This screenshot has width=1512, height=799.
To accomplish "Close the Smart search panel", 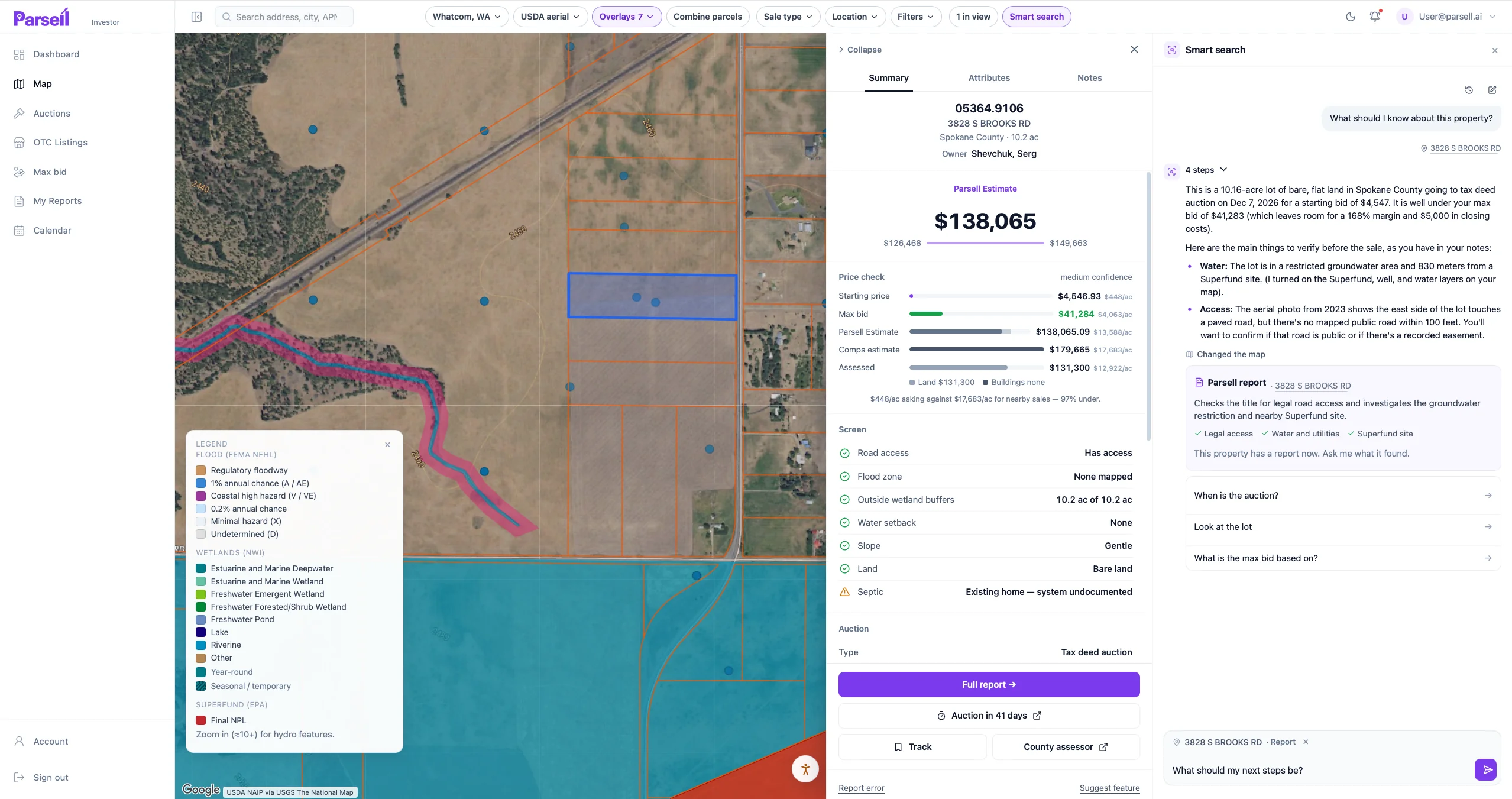I will (x=1495, y=50).
